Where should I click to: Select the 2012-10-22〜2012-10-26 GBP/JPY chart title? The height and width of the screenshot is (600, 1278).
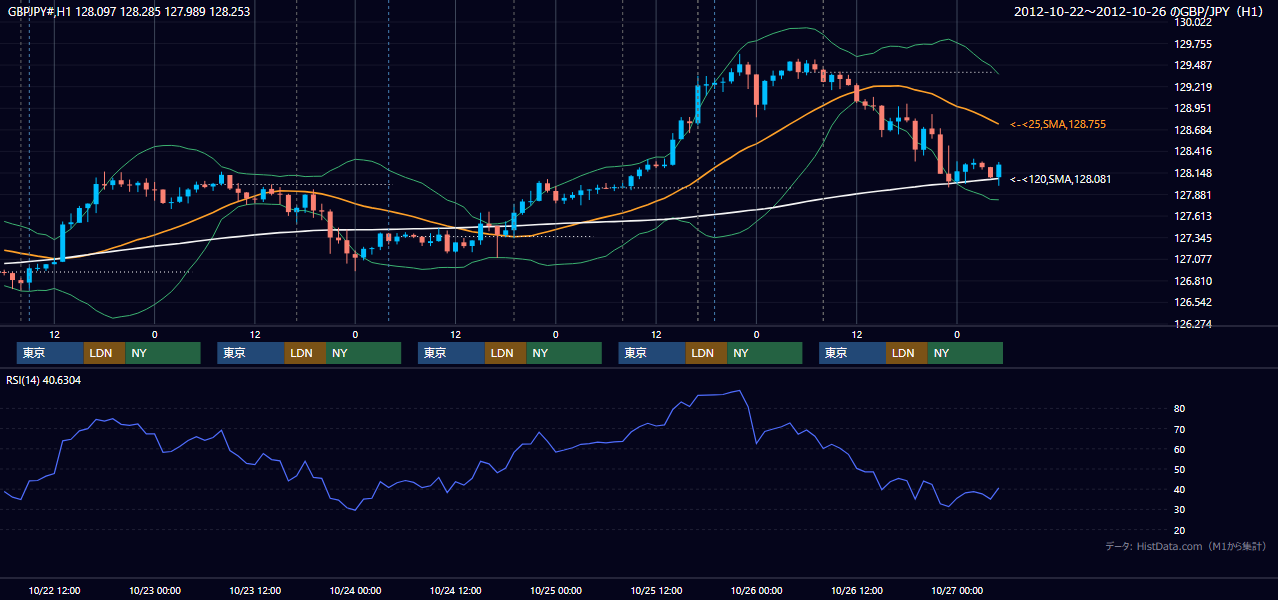click(x=1139, y=12)
